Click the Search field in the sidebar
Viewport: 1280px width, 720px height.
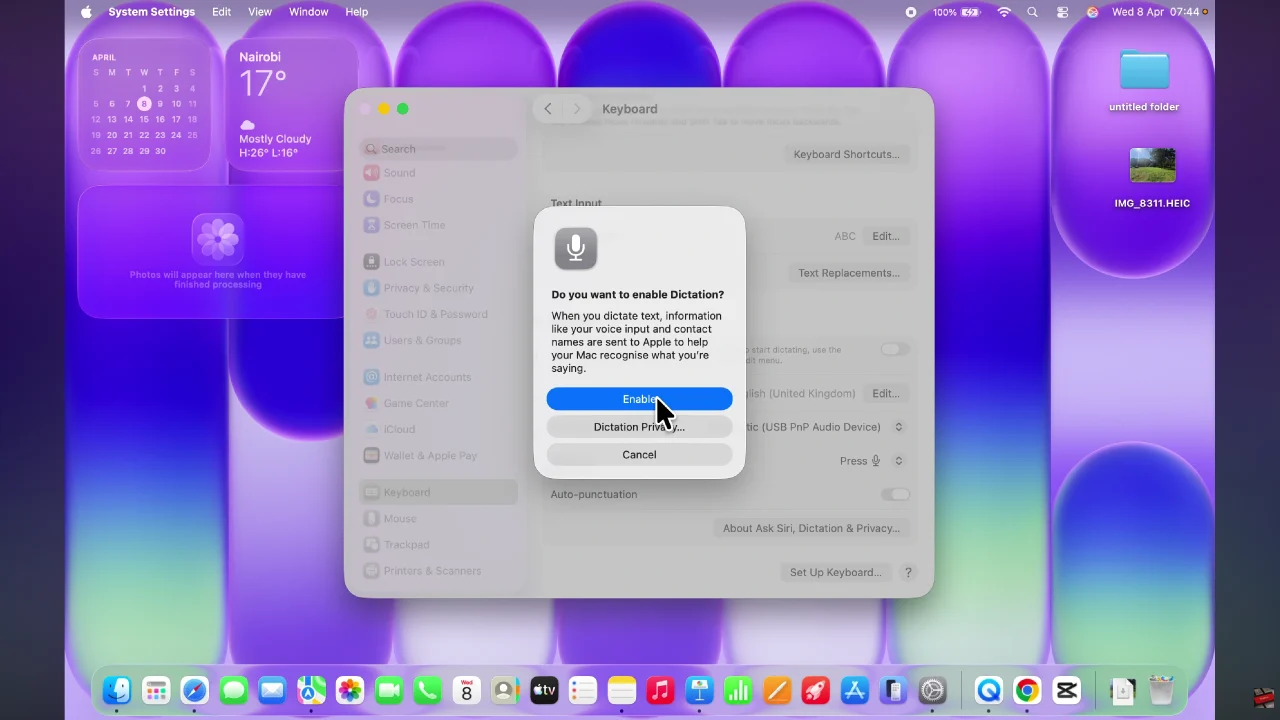(438, 148)
